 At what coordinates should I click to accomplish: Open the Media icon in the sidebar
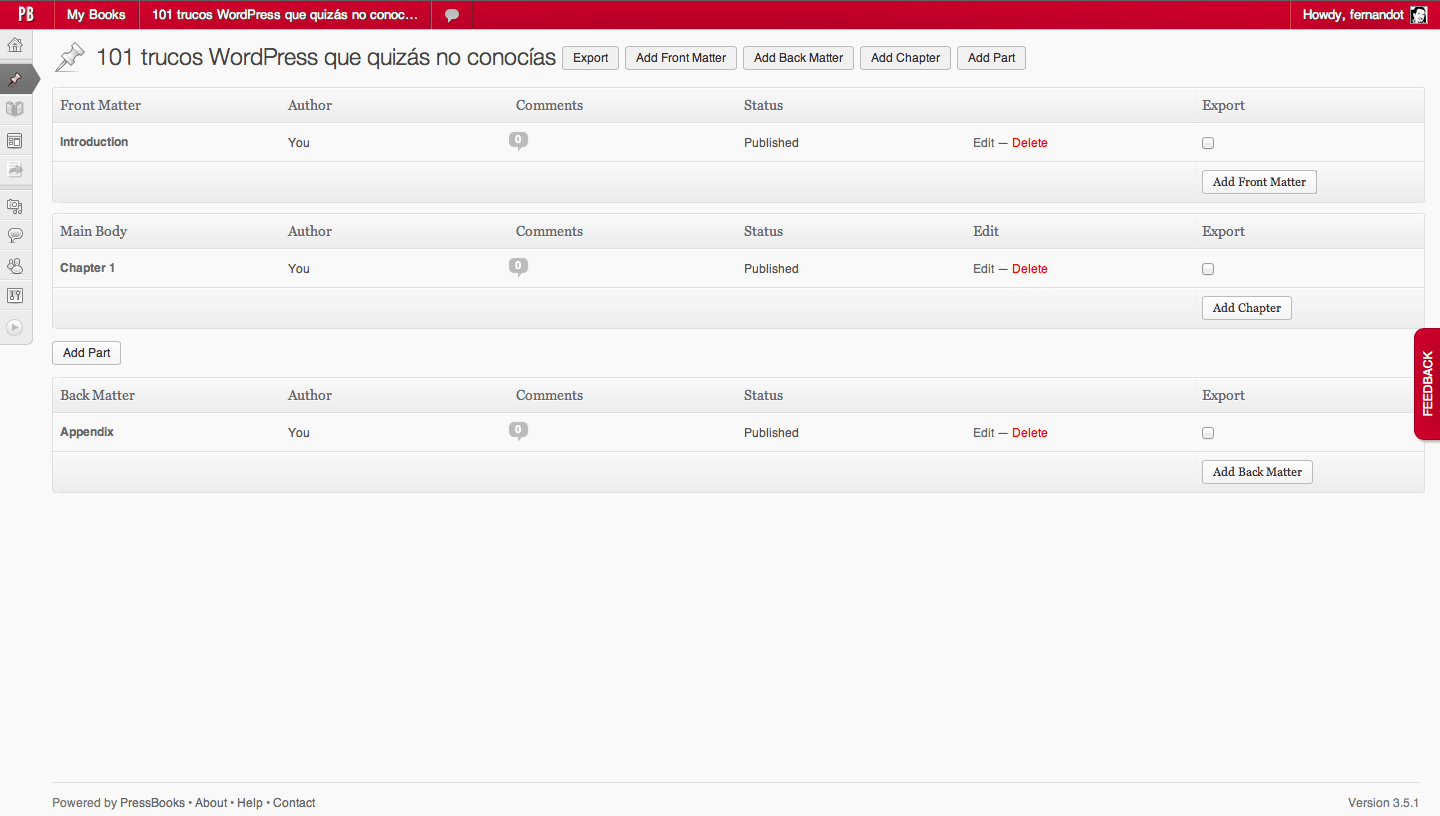[15, 205]
